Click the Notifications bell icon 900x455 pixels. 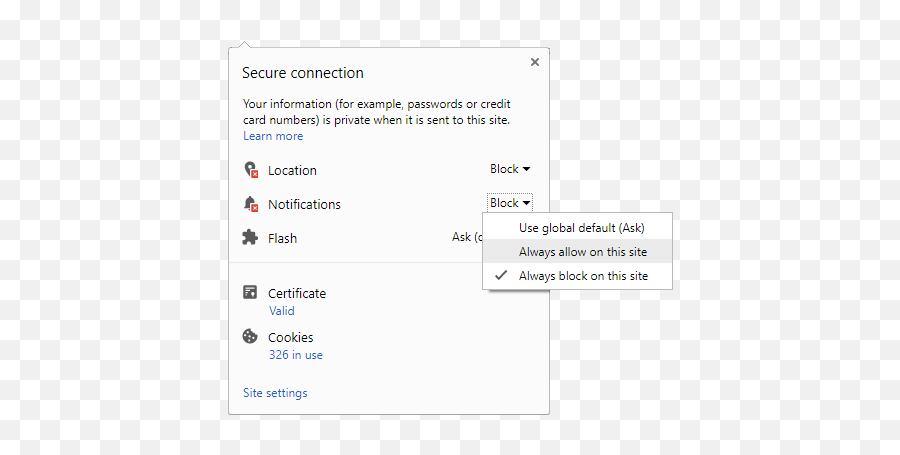click(251, 204)
